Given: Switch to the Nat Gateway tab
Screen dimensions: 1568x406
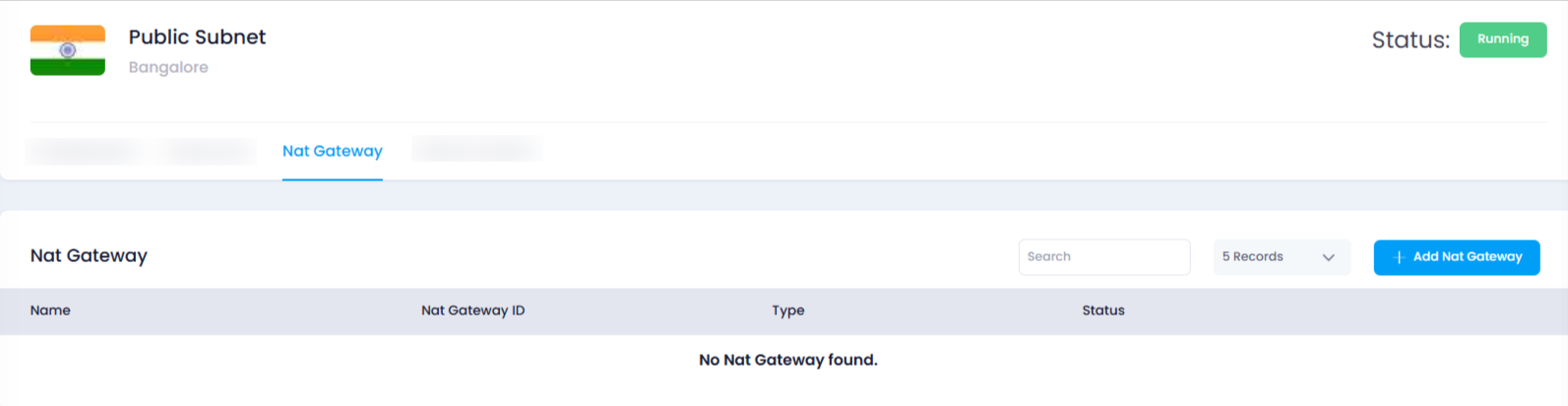Looking at the screenshot, I should point(333,151).
